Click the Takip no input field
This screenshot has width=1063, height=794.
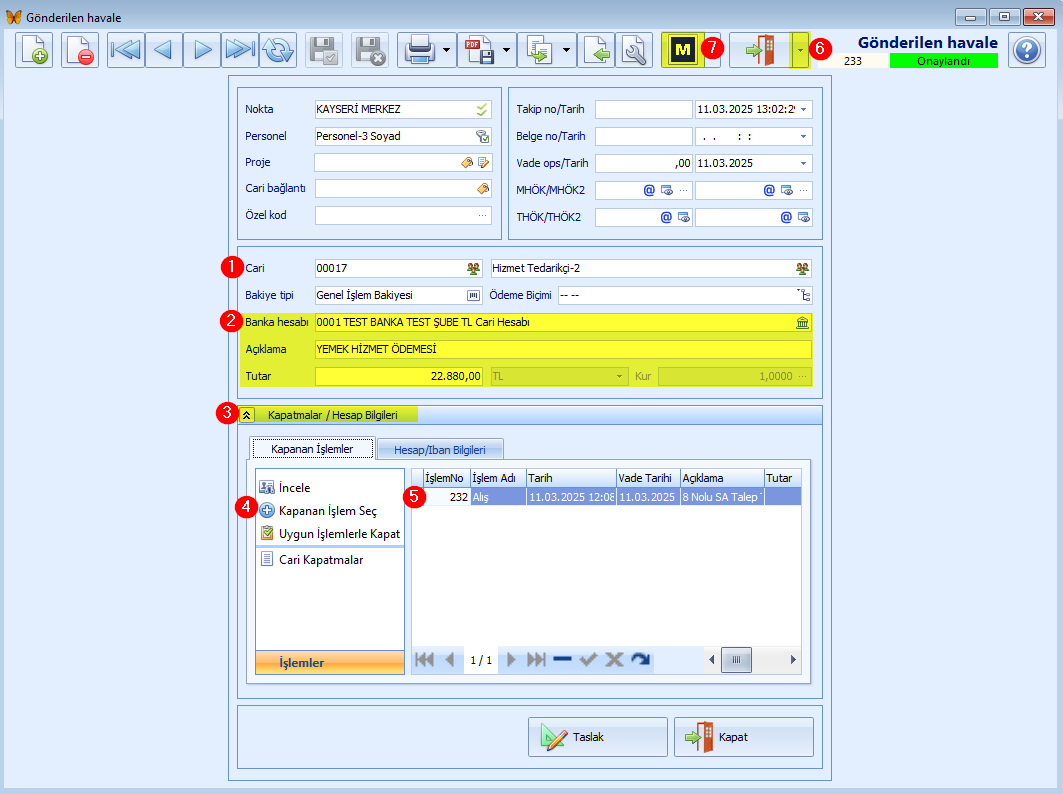(643, 109)
